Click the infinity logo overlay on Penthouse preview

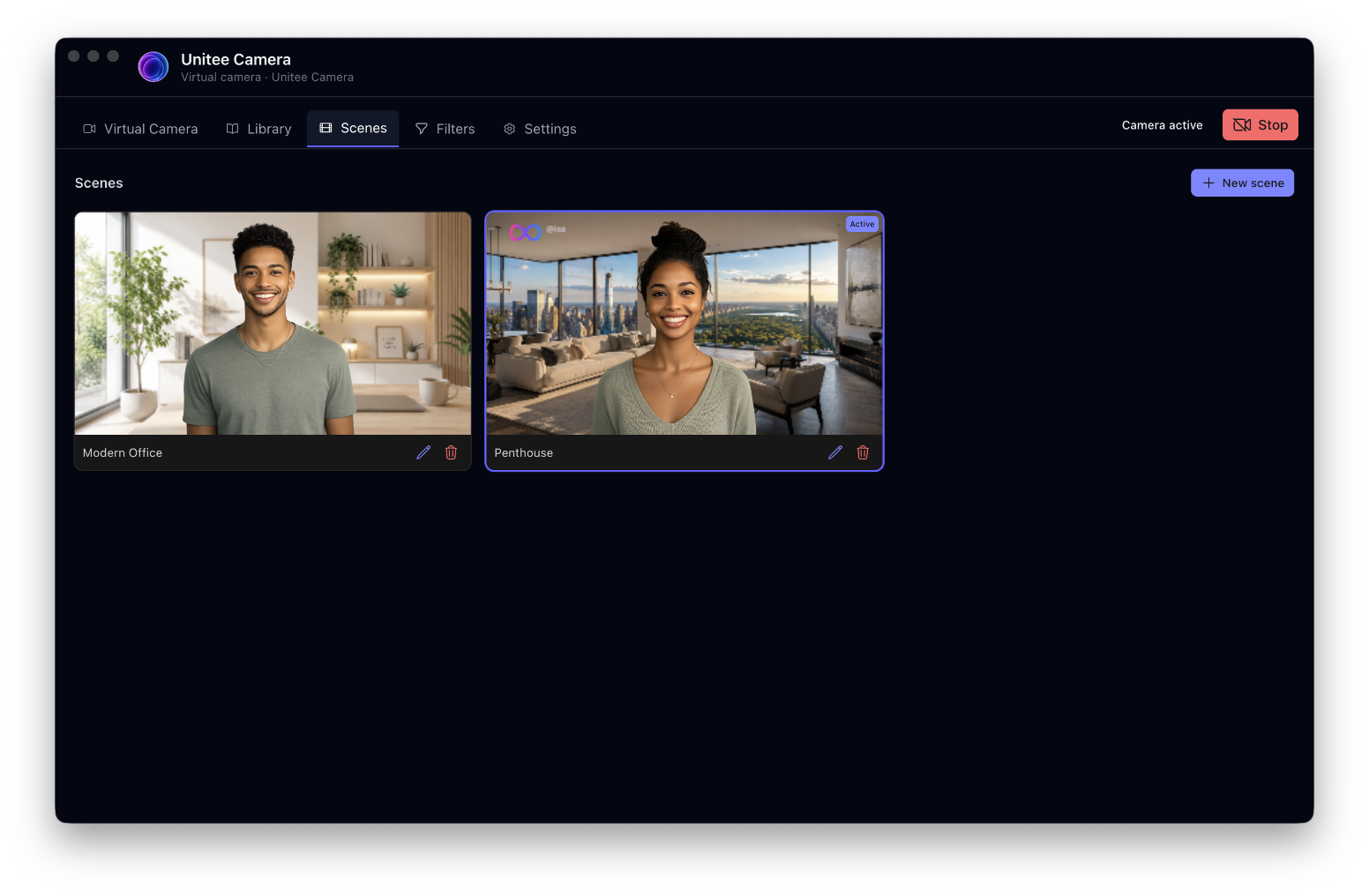pos(525,233)
